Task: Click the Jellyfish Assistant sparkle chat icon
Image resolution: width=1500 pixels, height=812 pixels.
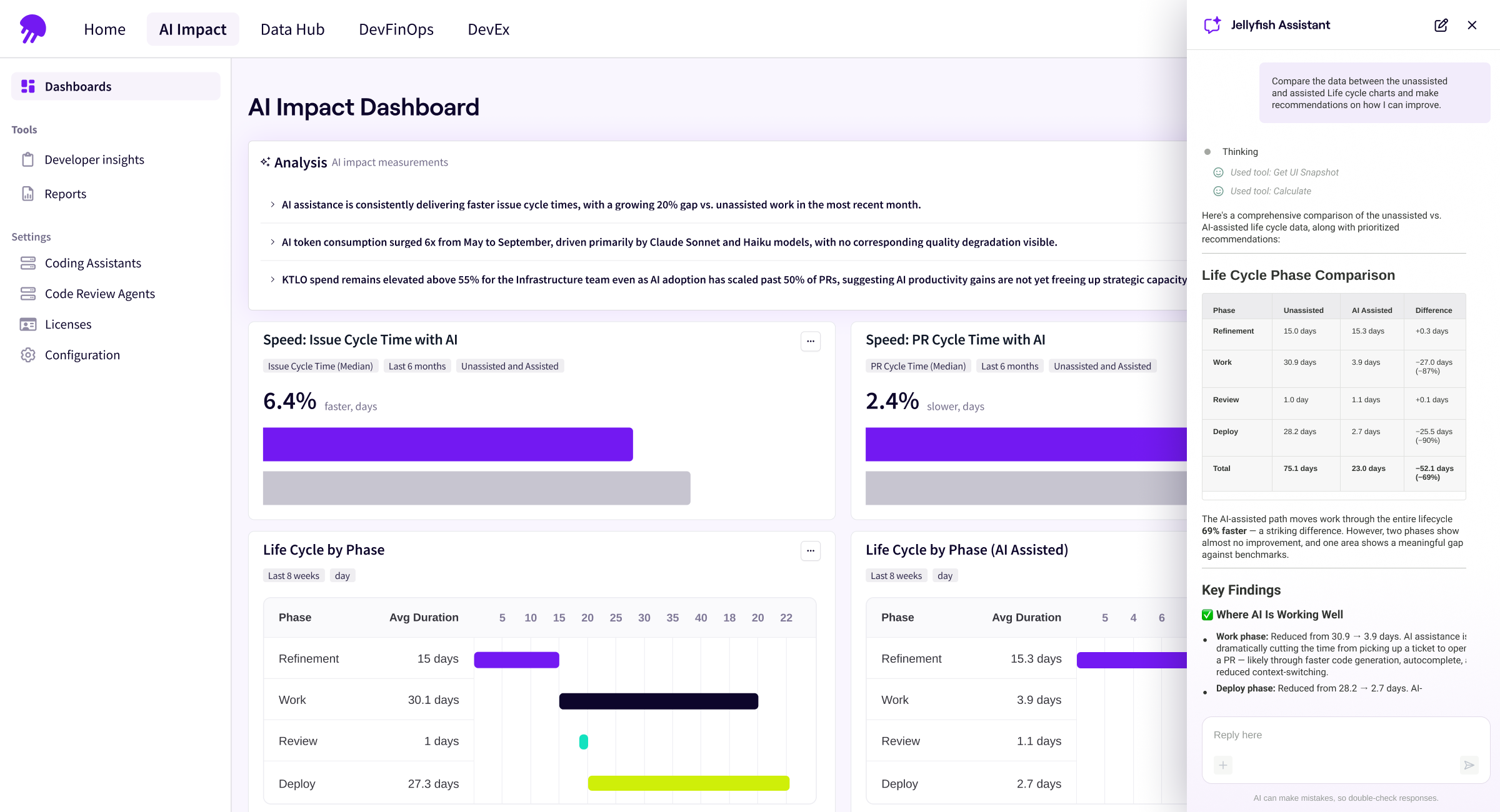Action: [1212, 25]
